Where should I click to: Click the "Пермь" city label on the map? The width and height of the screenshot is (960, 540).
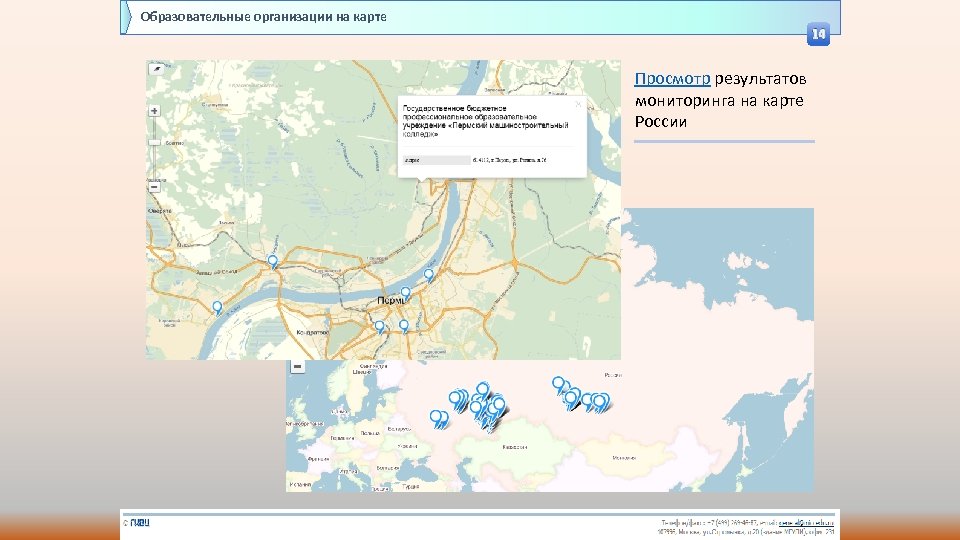tap(391, 301)
